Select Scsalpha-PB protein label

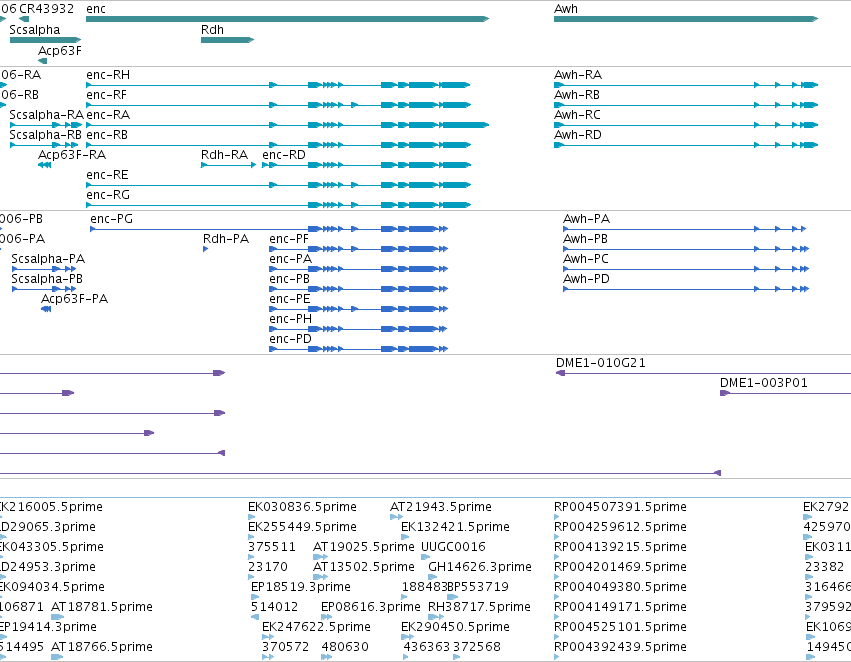tap(47, 279)
